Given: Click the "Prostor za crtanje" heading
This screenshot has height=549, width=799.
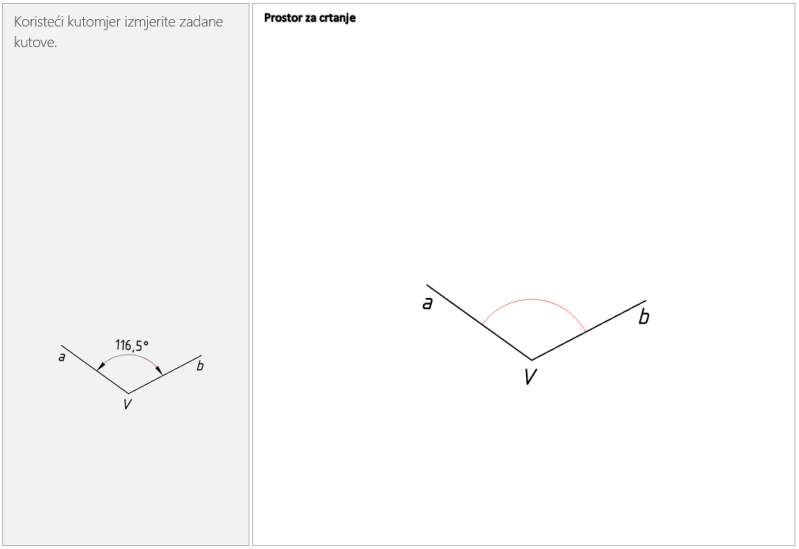Looking at the screenshot, I should pos(310,18).
